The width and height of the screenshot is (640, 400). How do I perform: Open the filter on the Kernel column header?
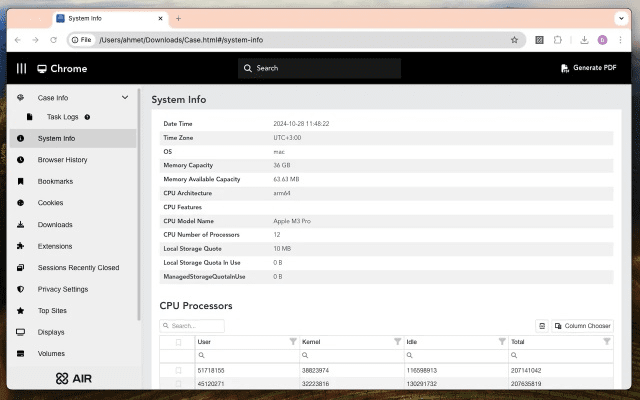[397, 342]
